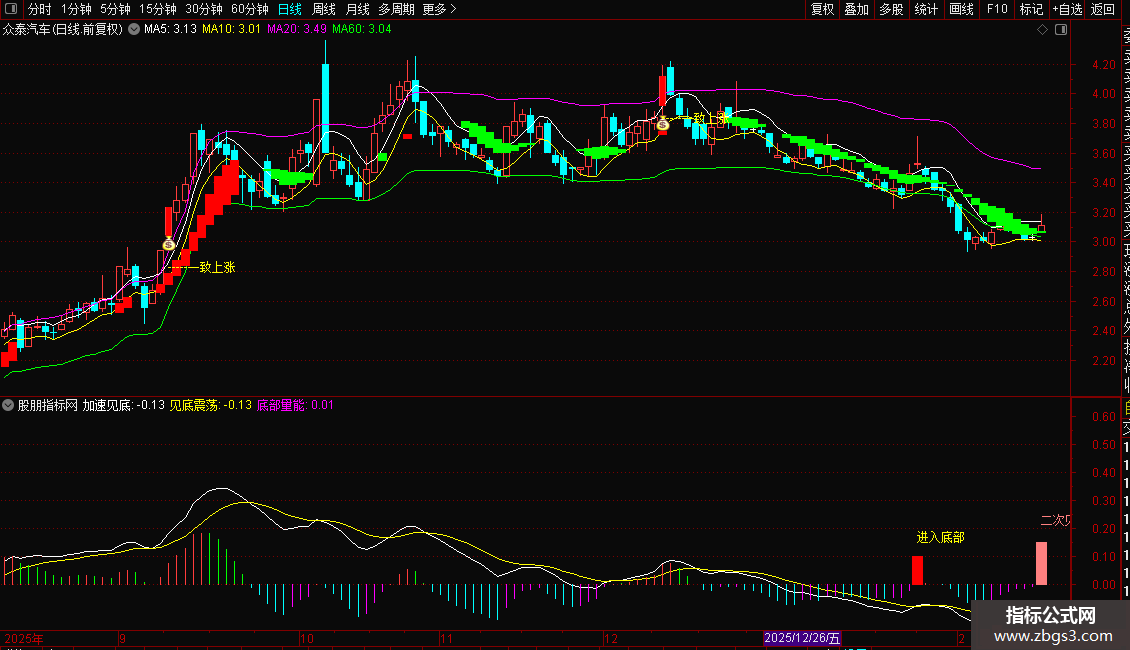Screen dimensions: 1130x650
Task: Click the first money-bag signal marker near 致上涨
Action: tap(169, 243)
